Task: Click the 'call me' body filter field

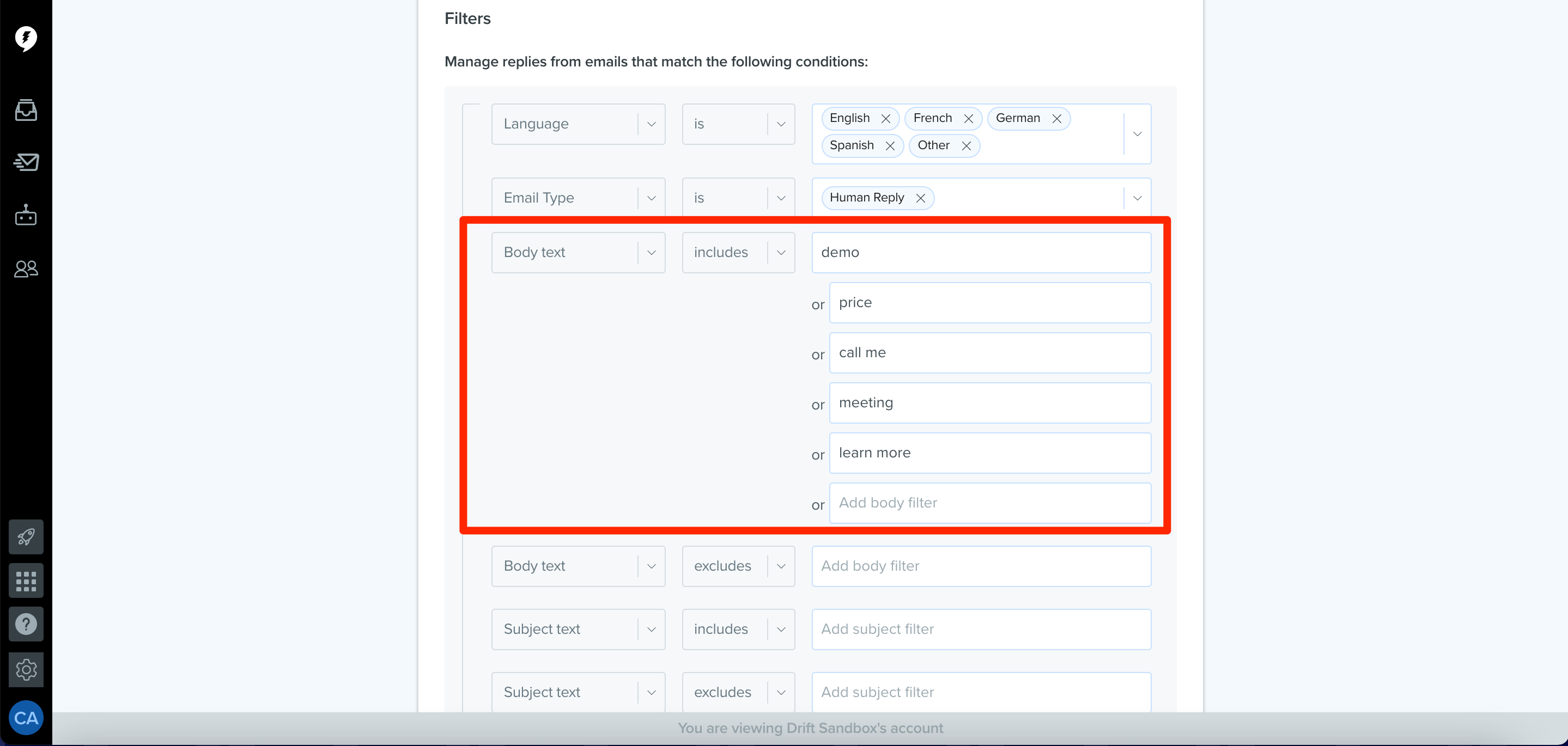Action: click(x=990, y=353)
